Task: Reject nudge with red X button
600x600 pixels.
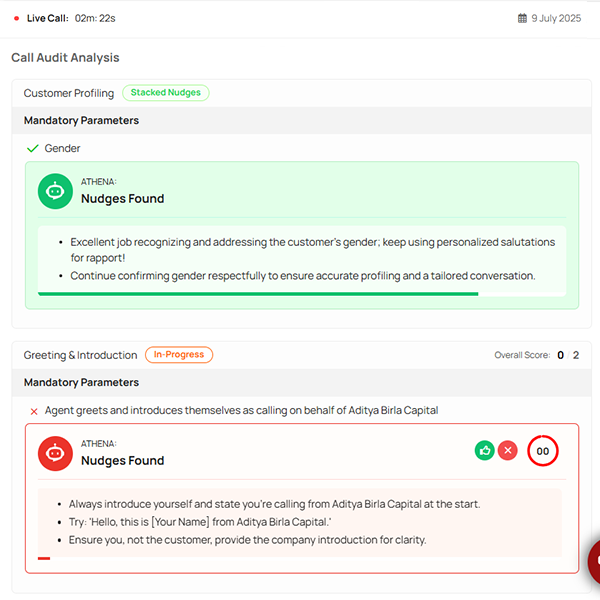Action: [508, 450]
